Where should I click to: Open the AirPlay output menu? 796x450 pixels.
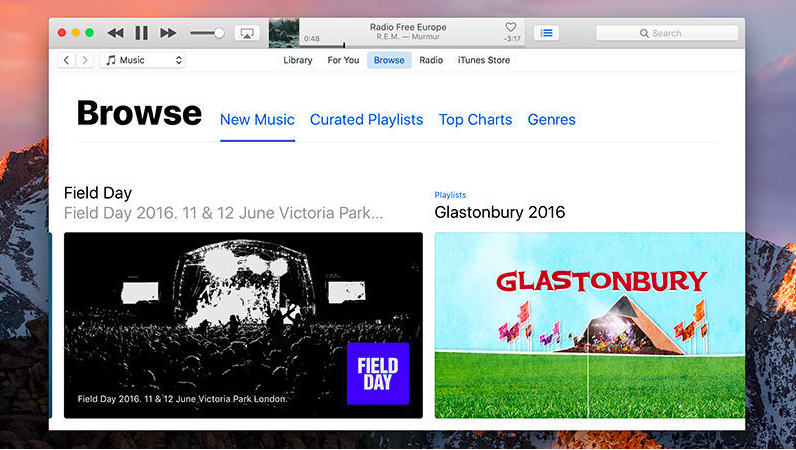(246, 33)
